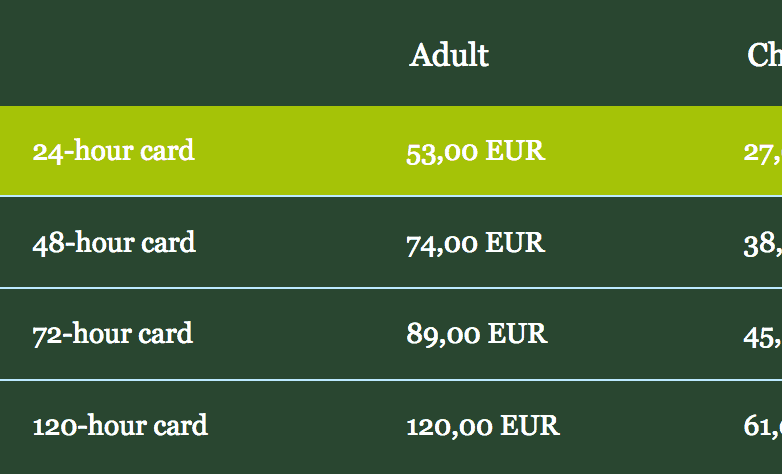Click the divider line above the 120-hour row

tap(390, 380)
